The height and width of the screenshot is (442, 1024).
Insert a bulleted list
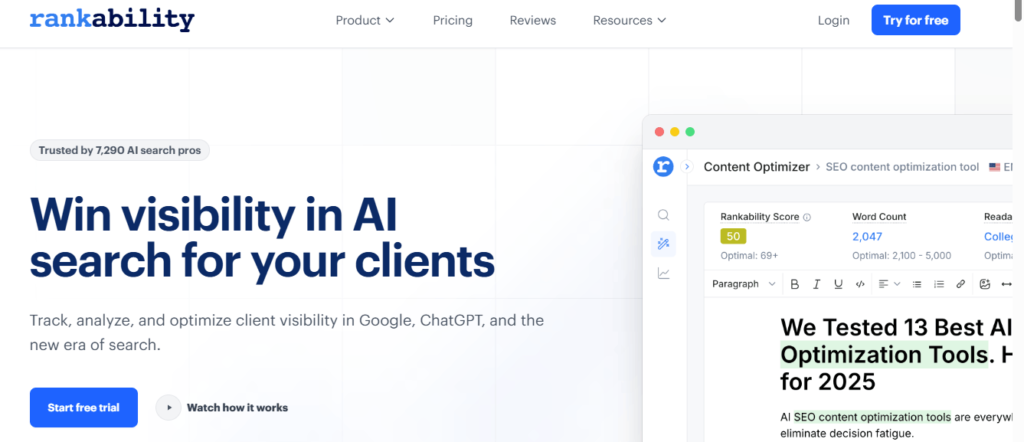[917, 284]
